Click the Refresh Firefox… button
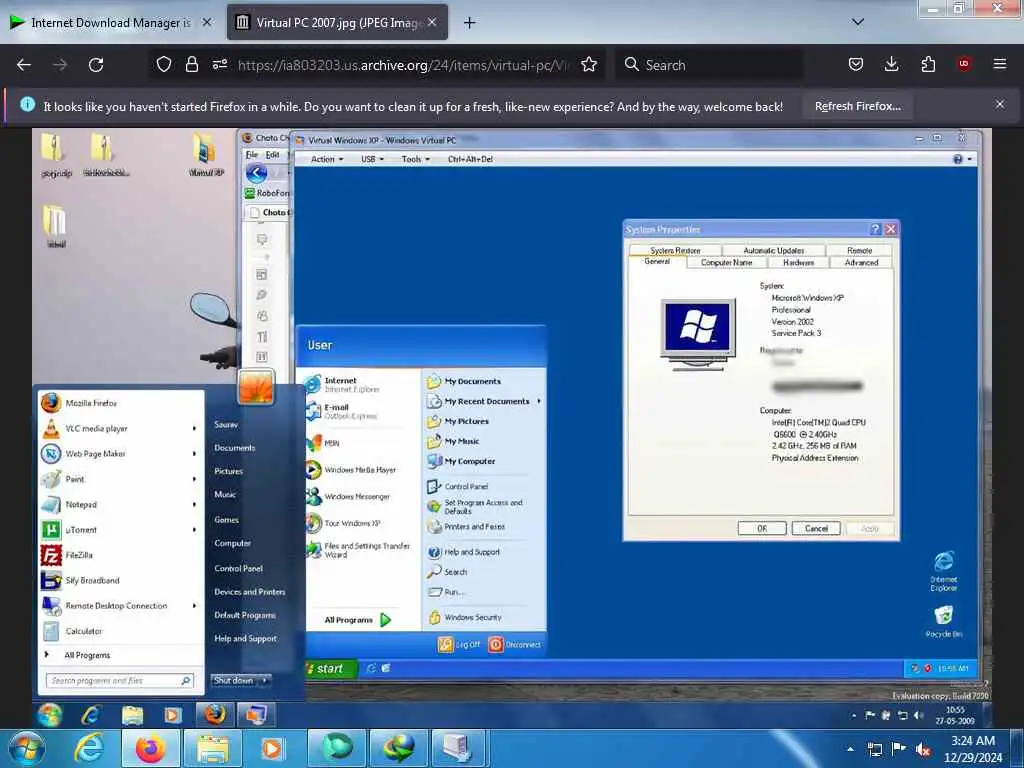The width and height of the screenshot is (1024, 768). click(x=857, y=106)
